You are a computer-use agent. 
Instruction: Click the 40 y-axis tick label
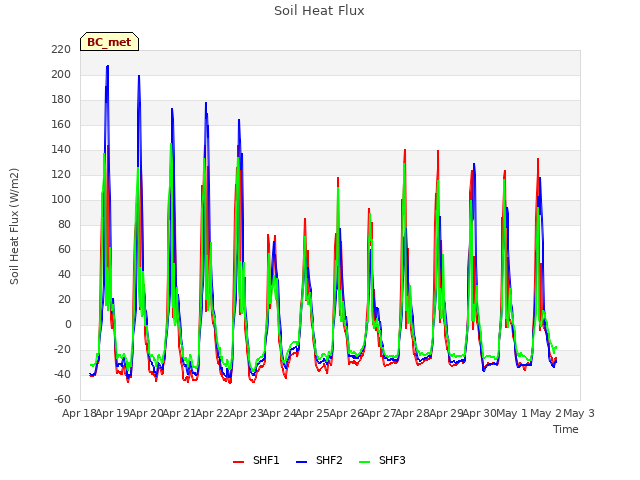[64, 275]
